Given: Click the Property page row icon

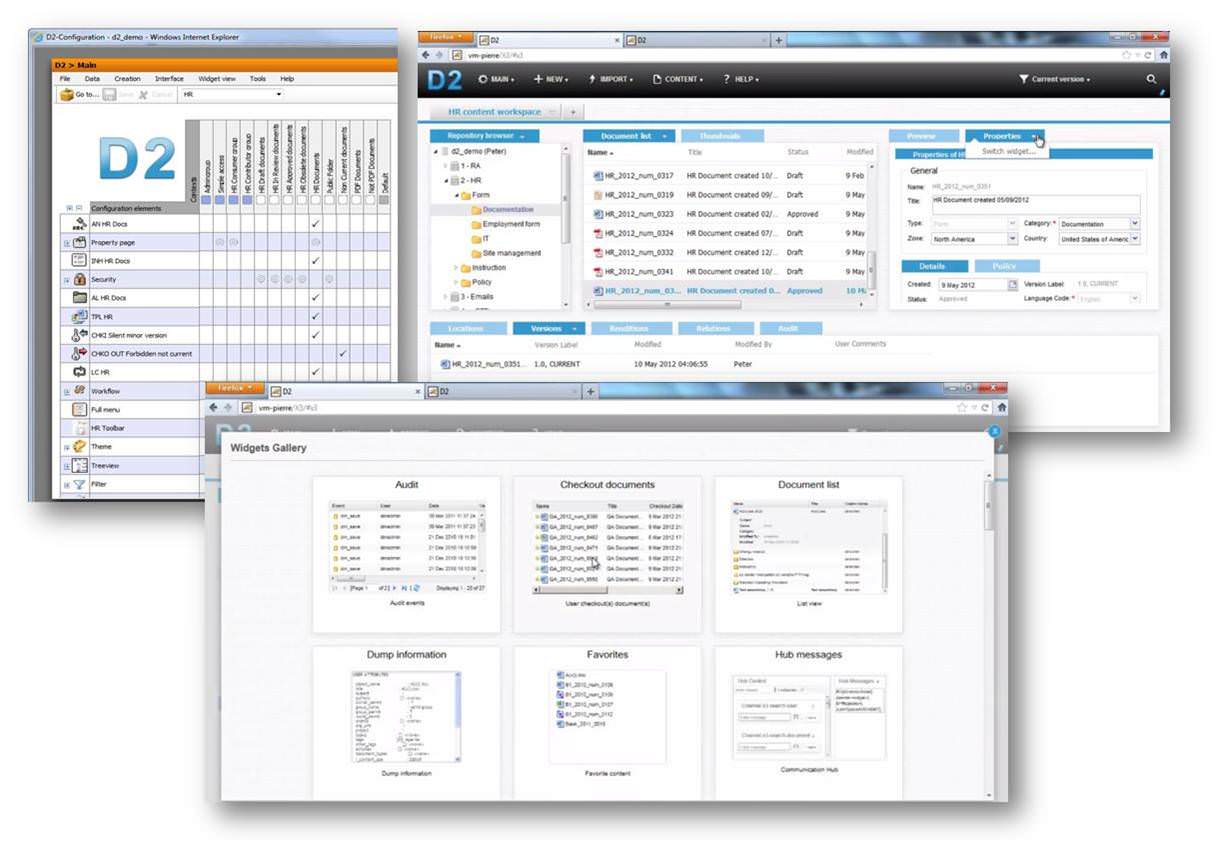Looking at the screenshot, I should click(x=79, y=242).
